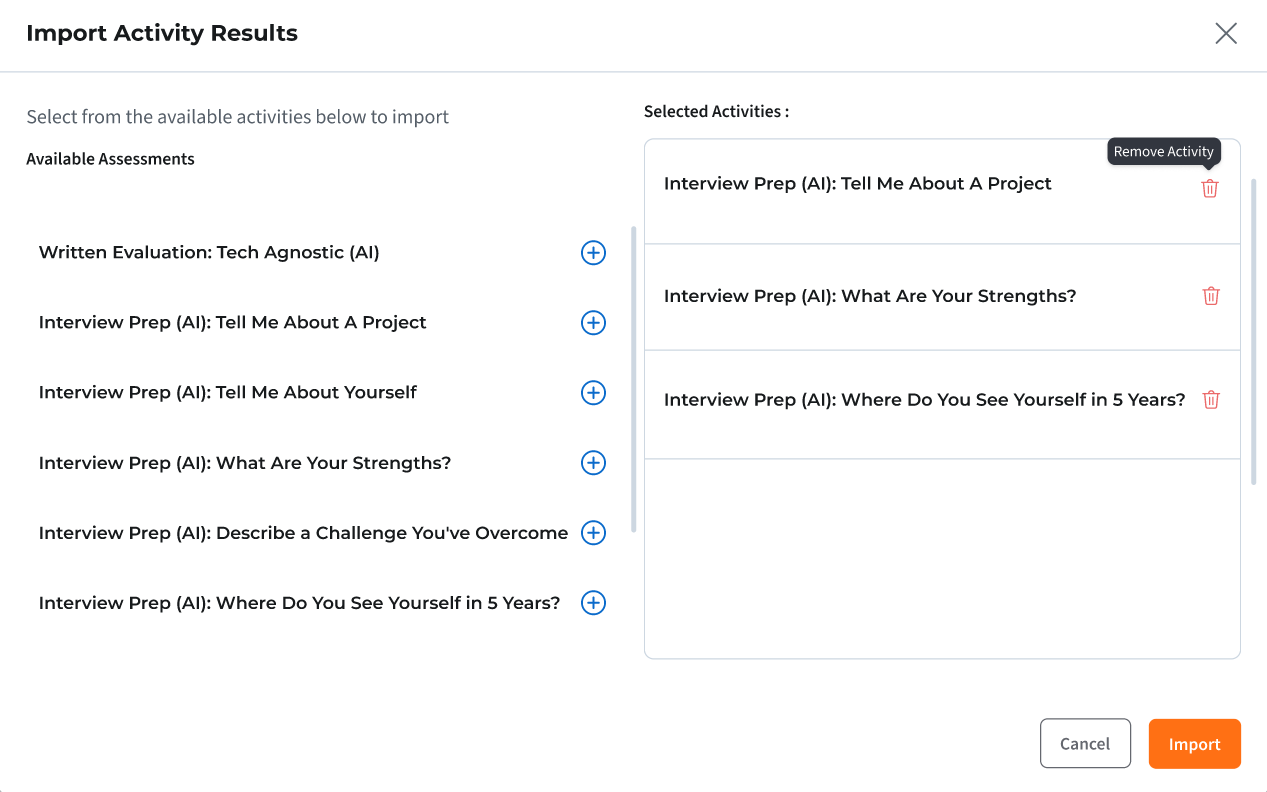The width and height of the screenshot is (1267, 792).
Task: Add What Are Your Strengths activity
Action: tap(593, 463)
